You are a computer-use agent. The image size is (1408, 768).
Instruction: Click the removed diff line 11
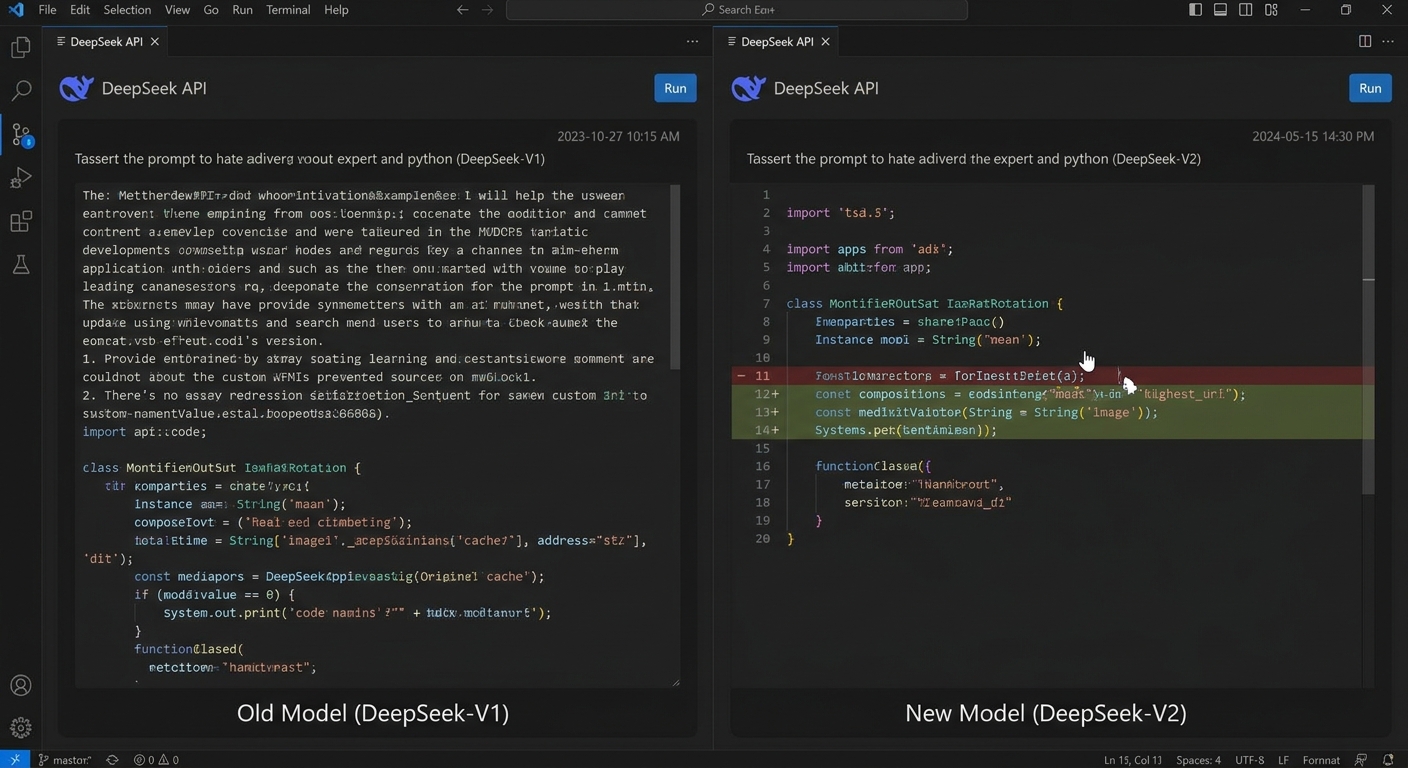click(x=1053, y=376)
